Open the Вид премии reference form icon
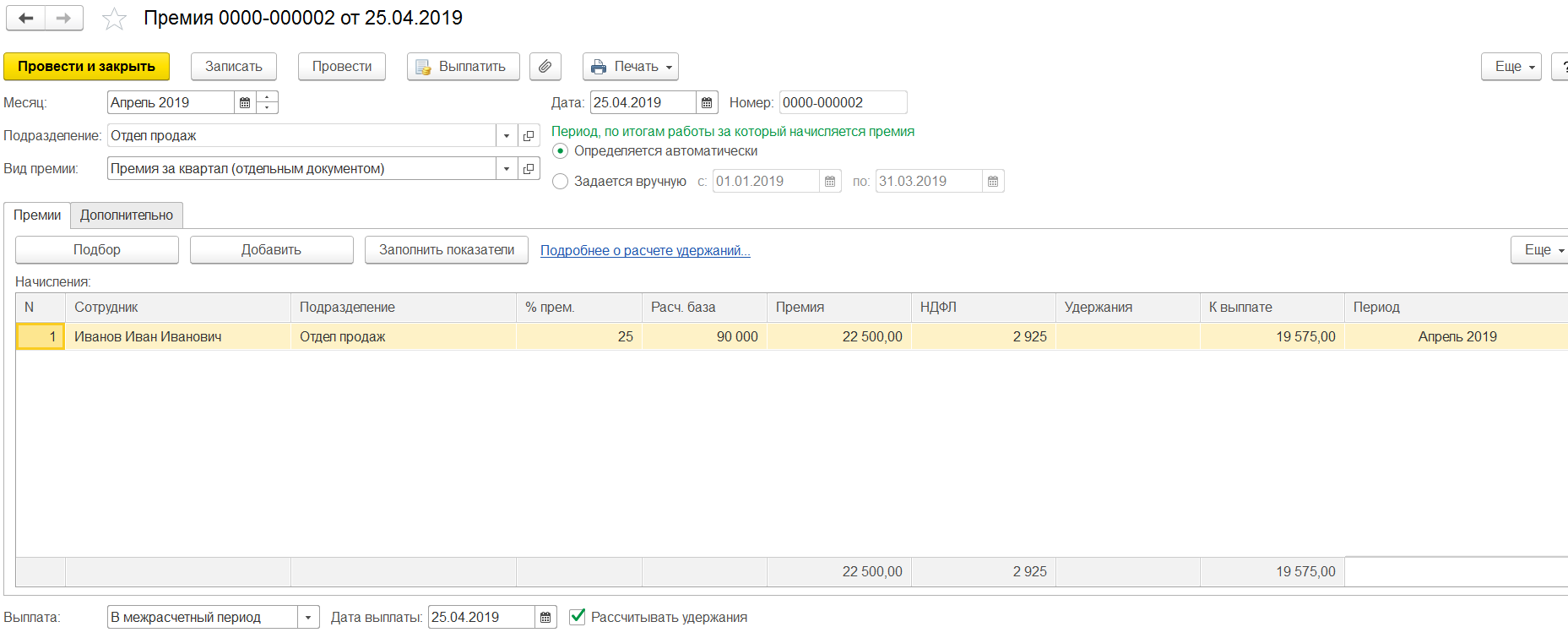Image resolution: width=1568 pixels, height=638 pixels. click(529, 169)
